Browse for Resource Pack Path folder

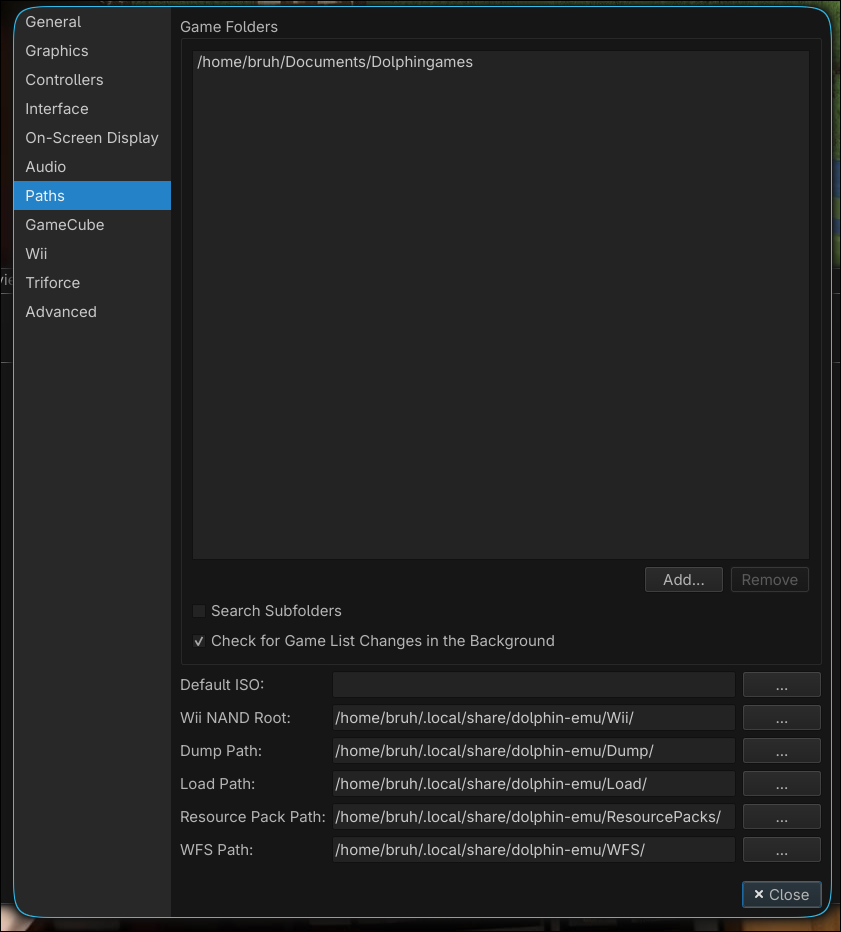click(782, 817)
